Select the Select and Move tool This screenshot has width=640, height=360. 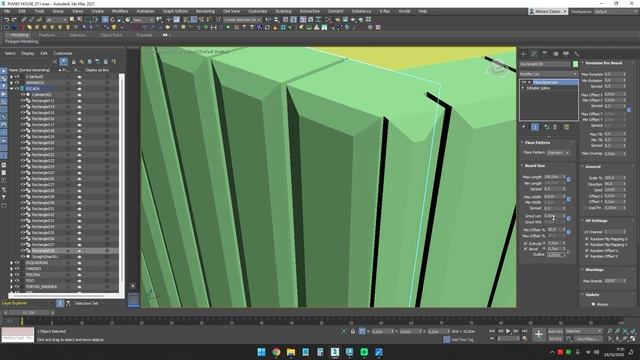click(105, 19)
